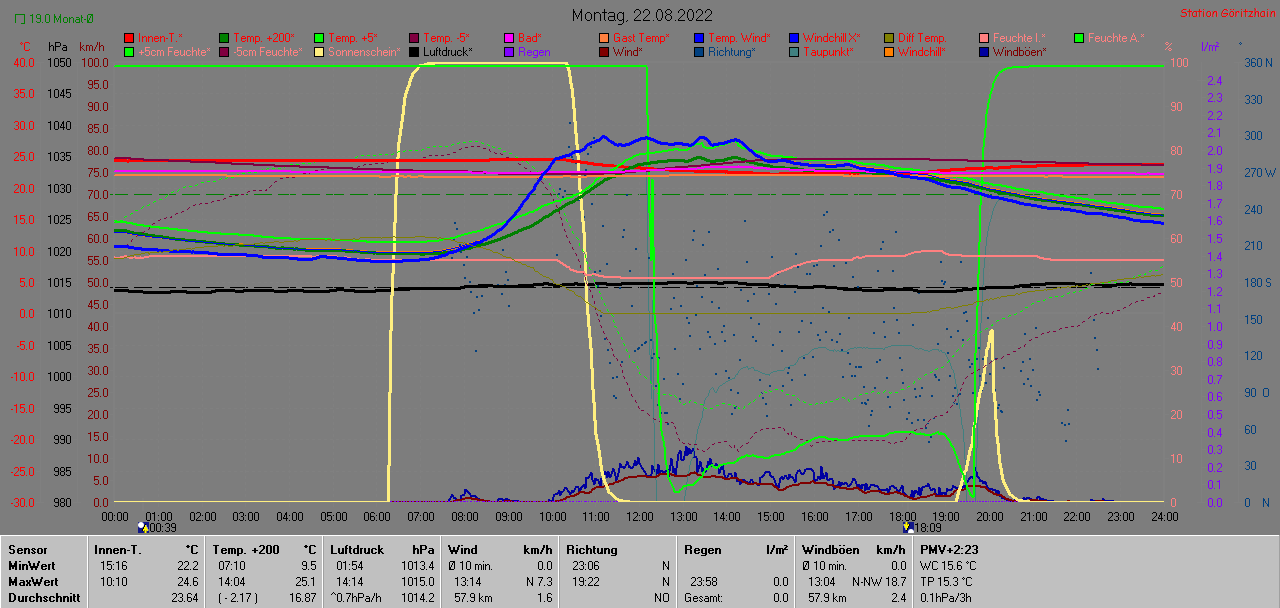Click the moon icon at 00:39
Viewport: 1280px width, 608px height.
(142, 526)
